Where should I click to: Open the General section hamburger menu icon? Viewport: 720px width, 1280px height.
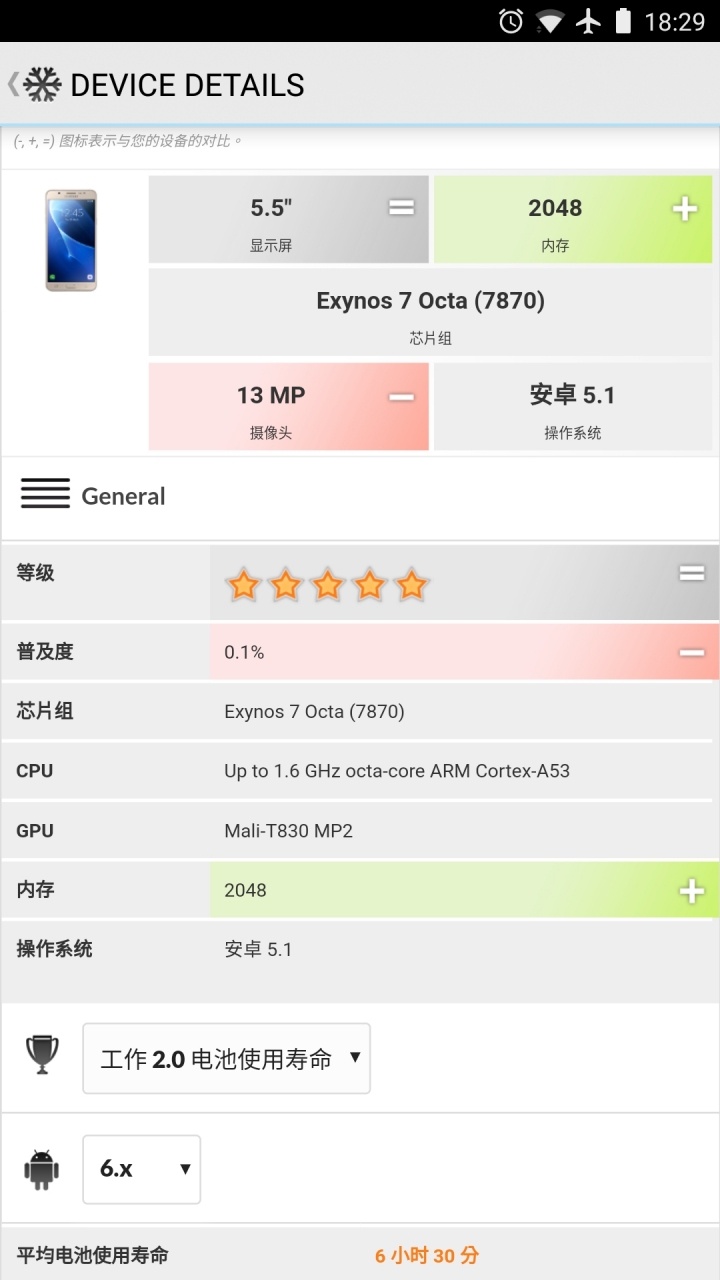pos(45,494)
